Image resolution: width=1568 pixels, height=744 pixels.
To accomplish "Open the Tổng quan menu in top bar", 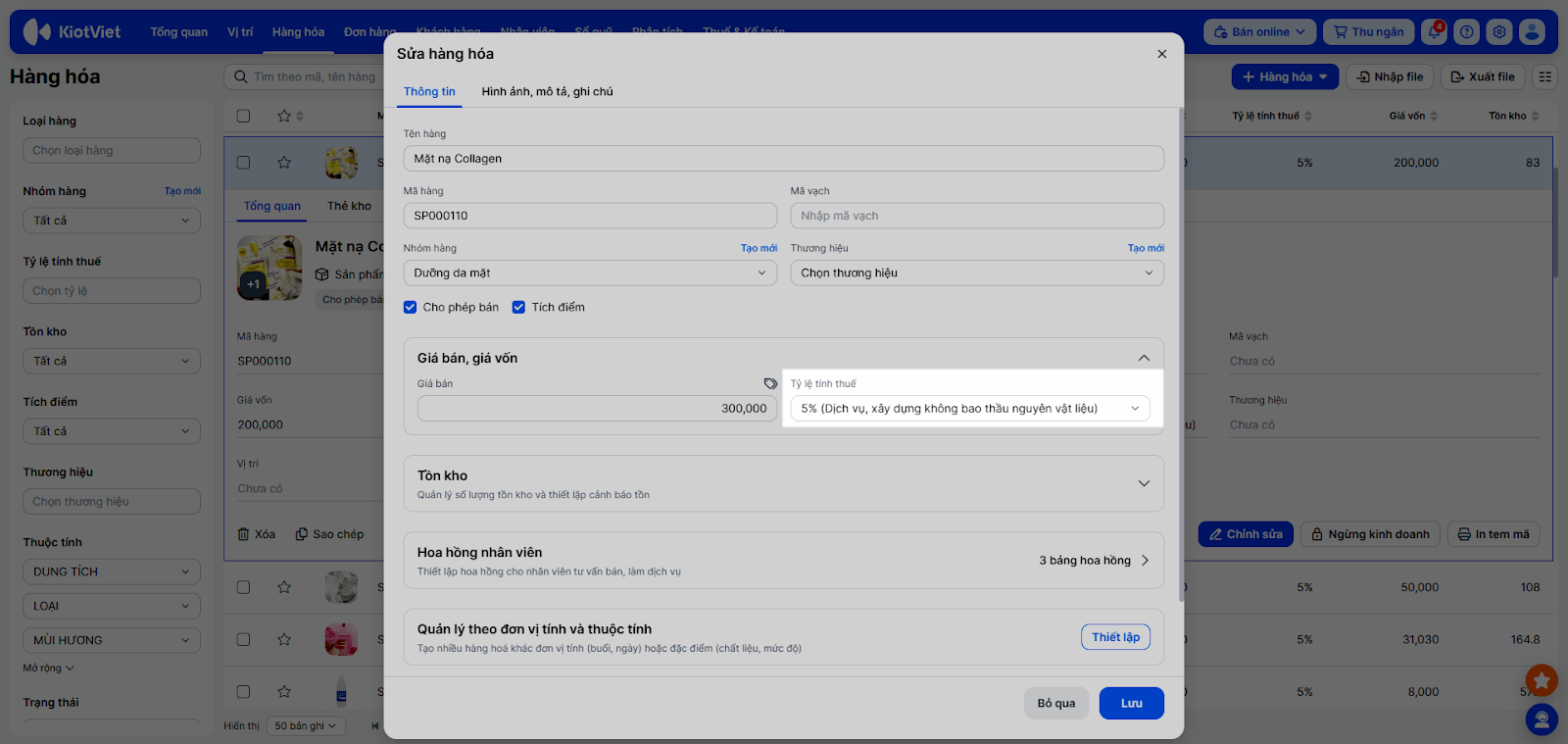I will point(178,32).
